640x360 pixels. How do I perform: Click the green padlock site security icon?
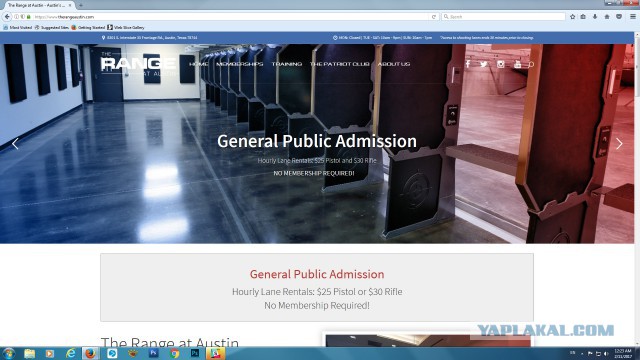tap(29, 17)
